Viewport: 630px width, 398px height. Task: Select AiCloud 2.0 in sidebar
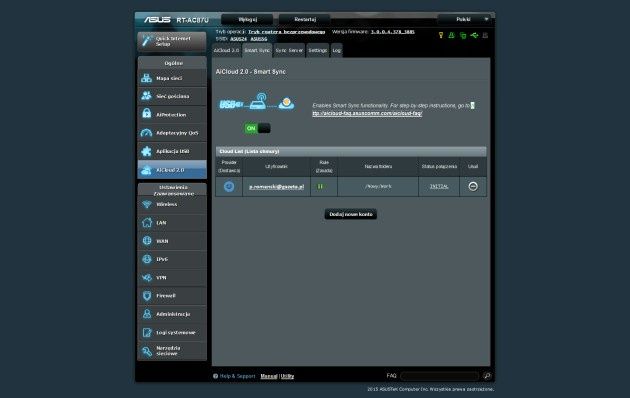pos(172,169)
